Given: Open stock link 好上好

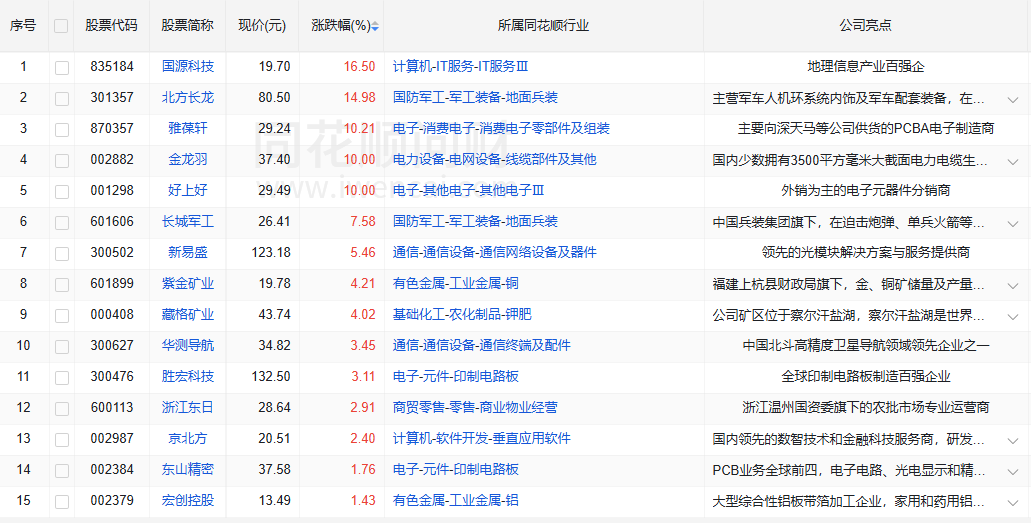Looking at the screenshot, I should click(188, 190).
